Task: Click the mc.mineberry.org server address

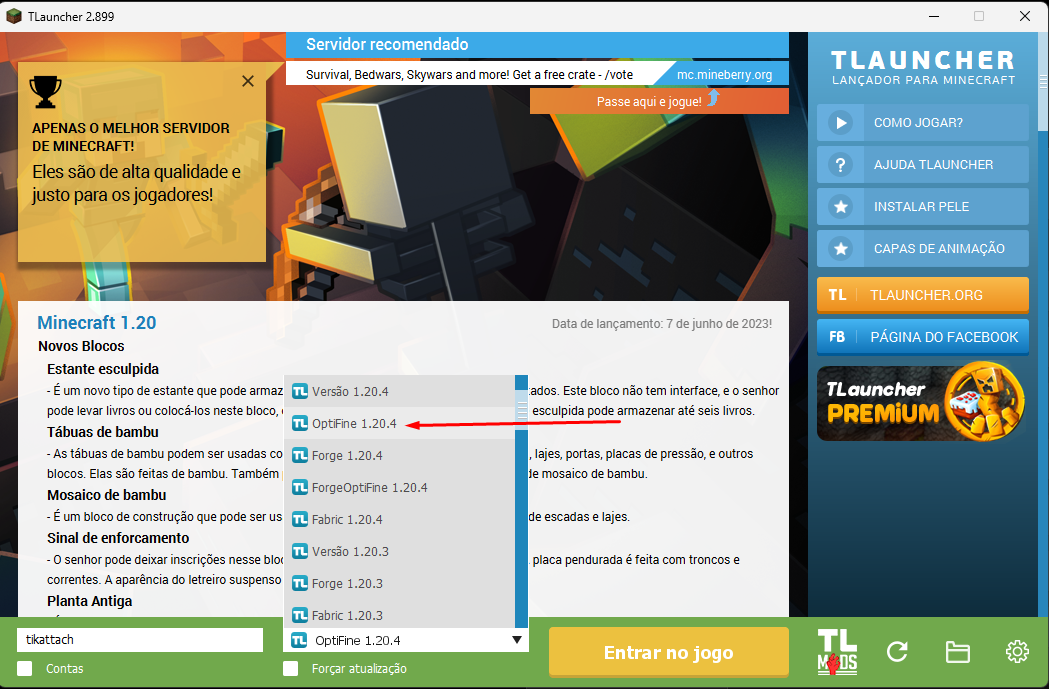Action: pos(724,74)
